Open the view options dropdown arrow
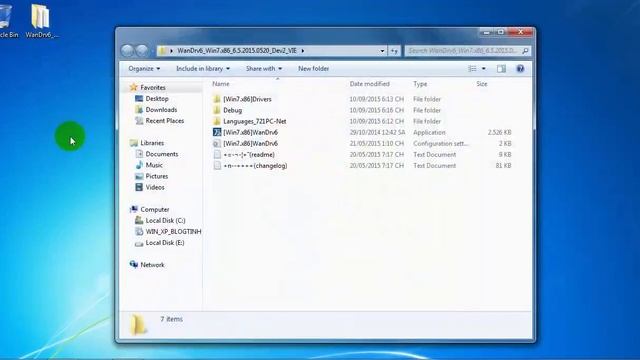 click(x=484, y=69)
